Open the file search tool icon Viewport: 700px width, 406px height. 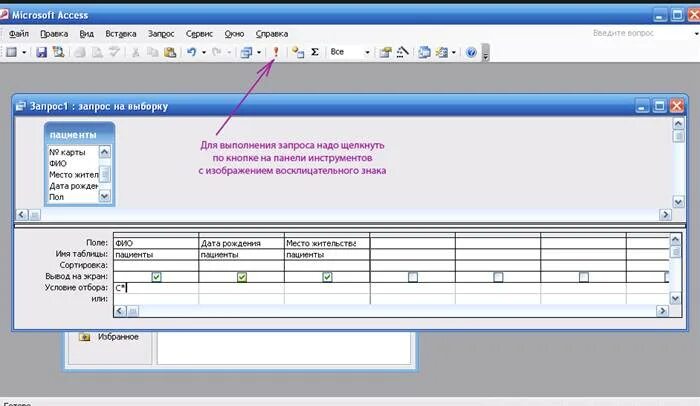58,52
